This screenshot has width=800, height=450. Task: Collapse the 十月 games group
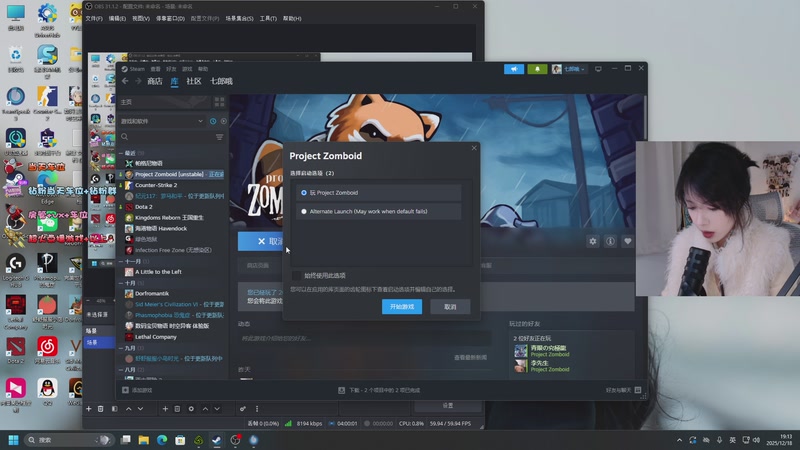point(121,283)
